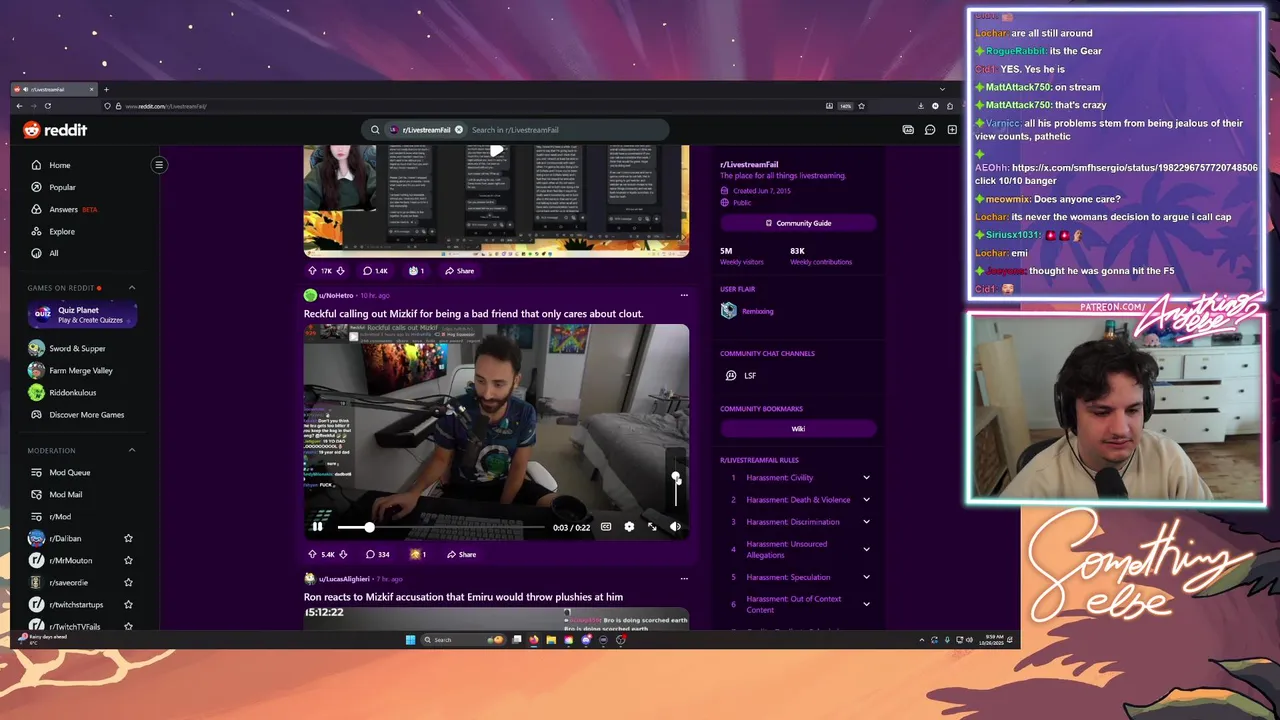This screenshot has height=720, width=1280.
Task: Give an award on the 17K post
Action: click(x=416, y=271)
